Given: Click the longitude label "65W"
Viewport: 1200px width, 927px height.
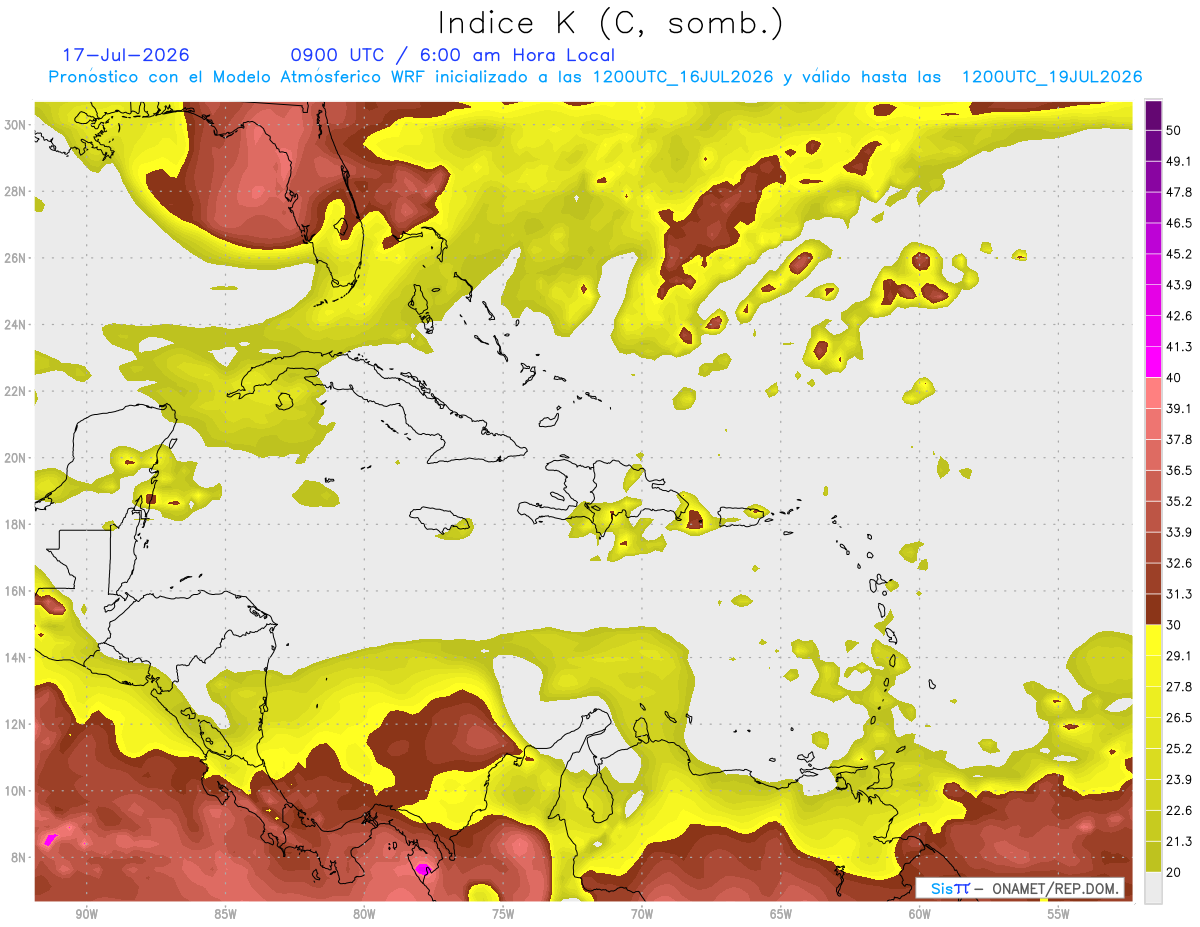Looking at the screenshot, I should pyautogui.click(x=781, y=914).
